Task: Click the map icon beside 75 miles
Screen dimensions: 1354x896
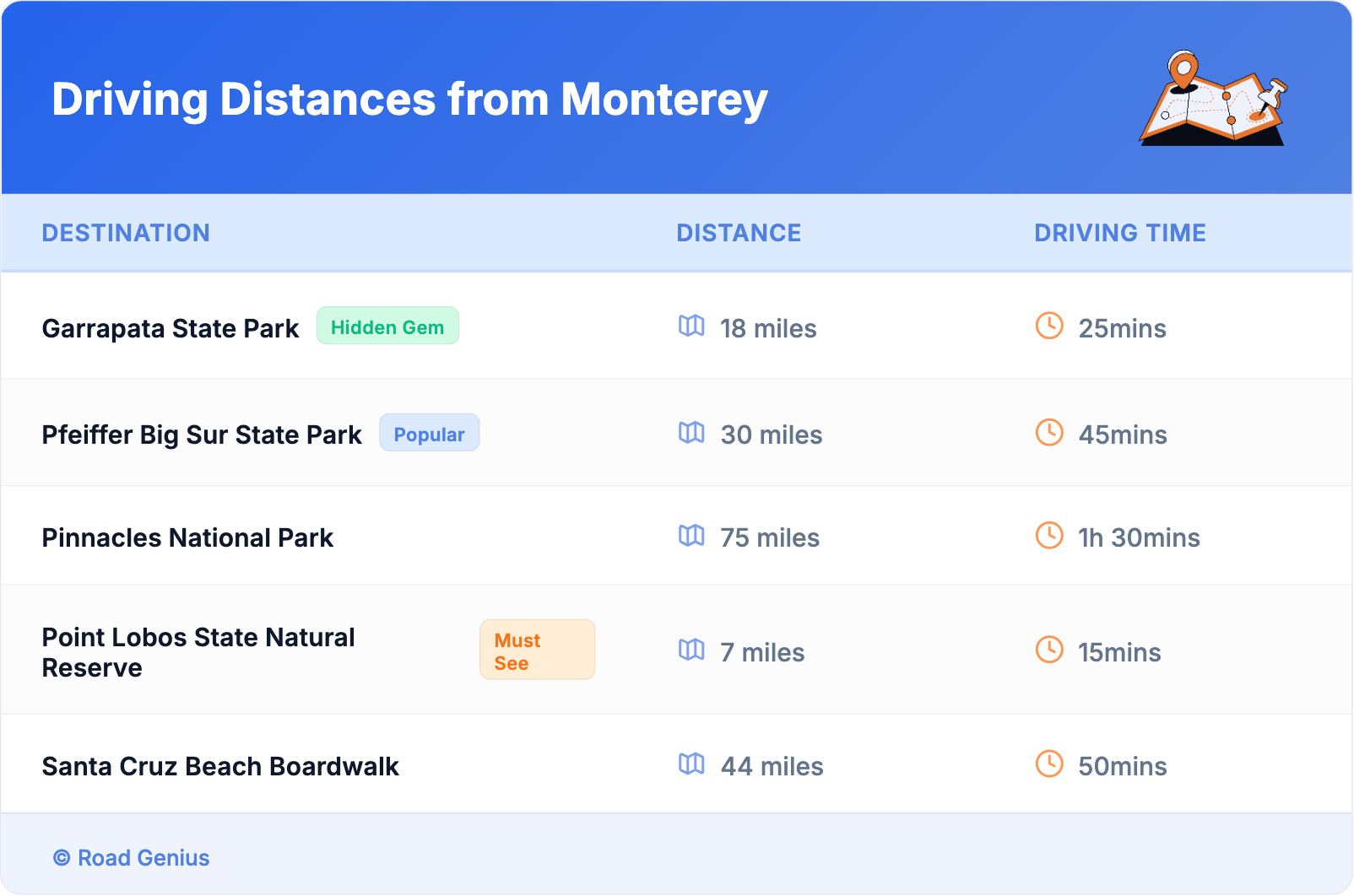Action: coord(691,536)
